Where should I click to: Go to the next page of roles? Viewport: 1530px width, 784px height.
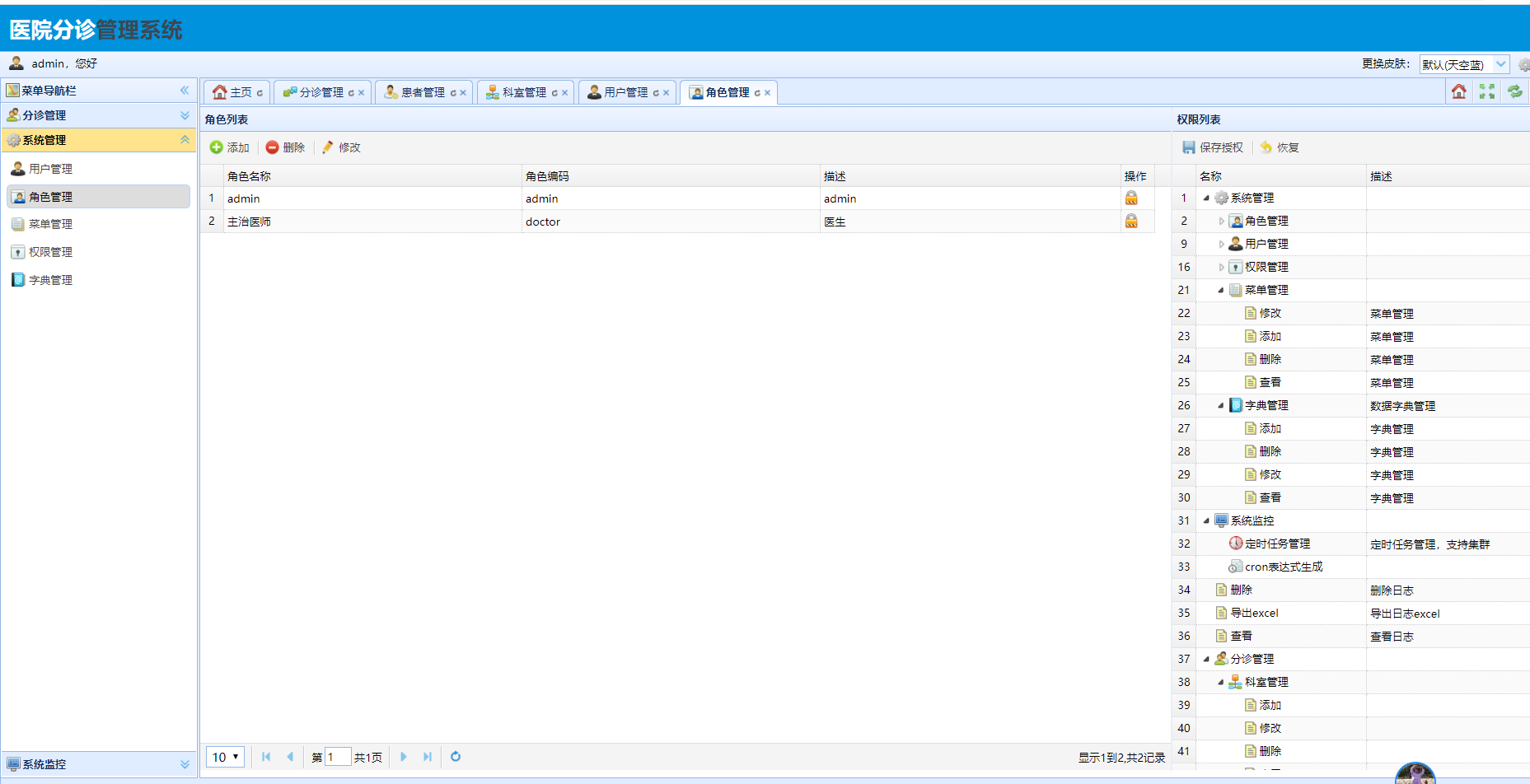(404, 756)
